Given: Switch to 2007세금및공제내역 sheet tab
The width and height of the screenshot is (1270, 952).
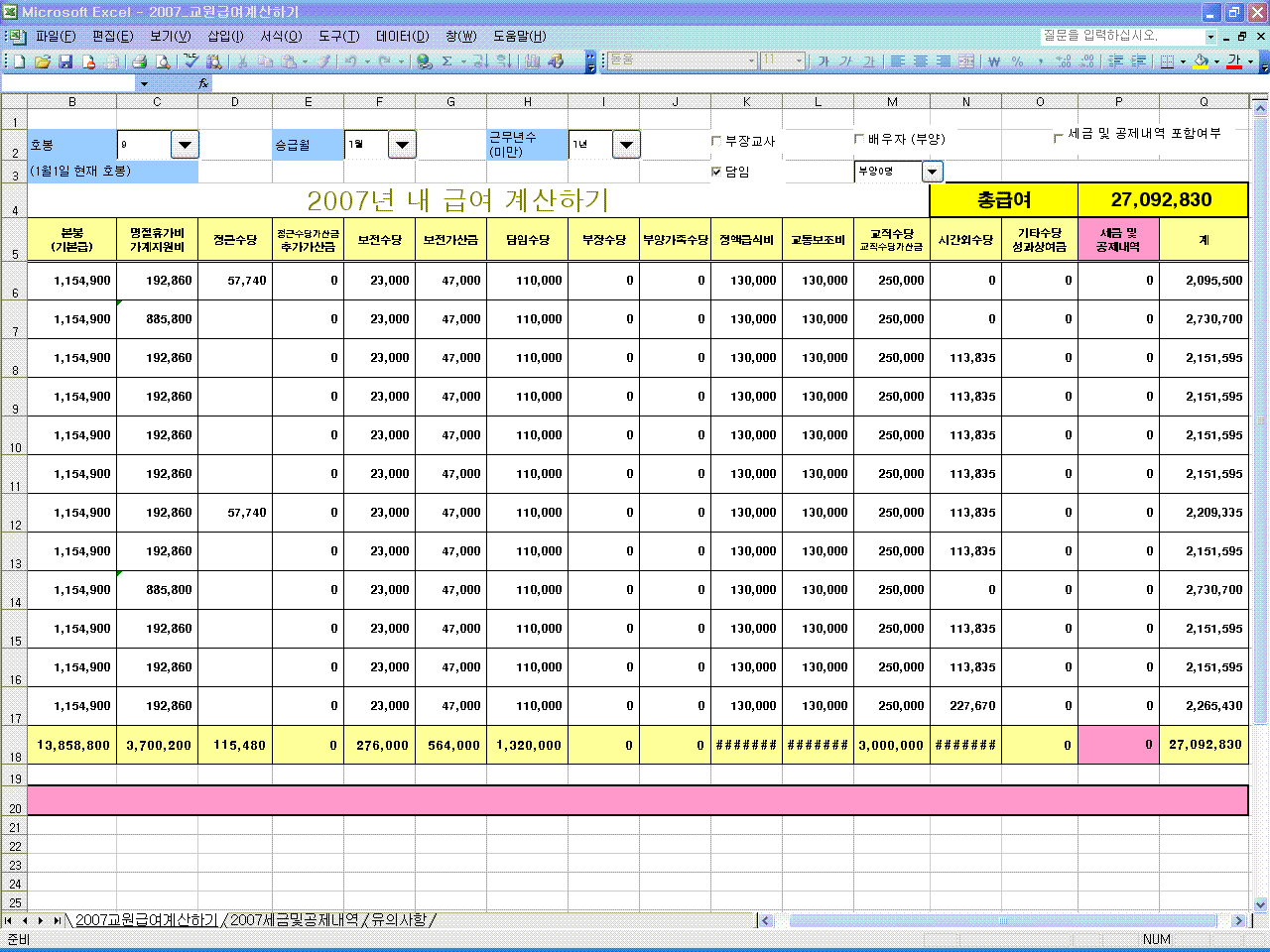Looking at the screenshot, I should coord(294,920).
